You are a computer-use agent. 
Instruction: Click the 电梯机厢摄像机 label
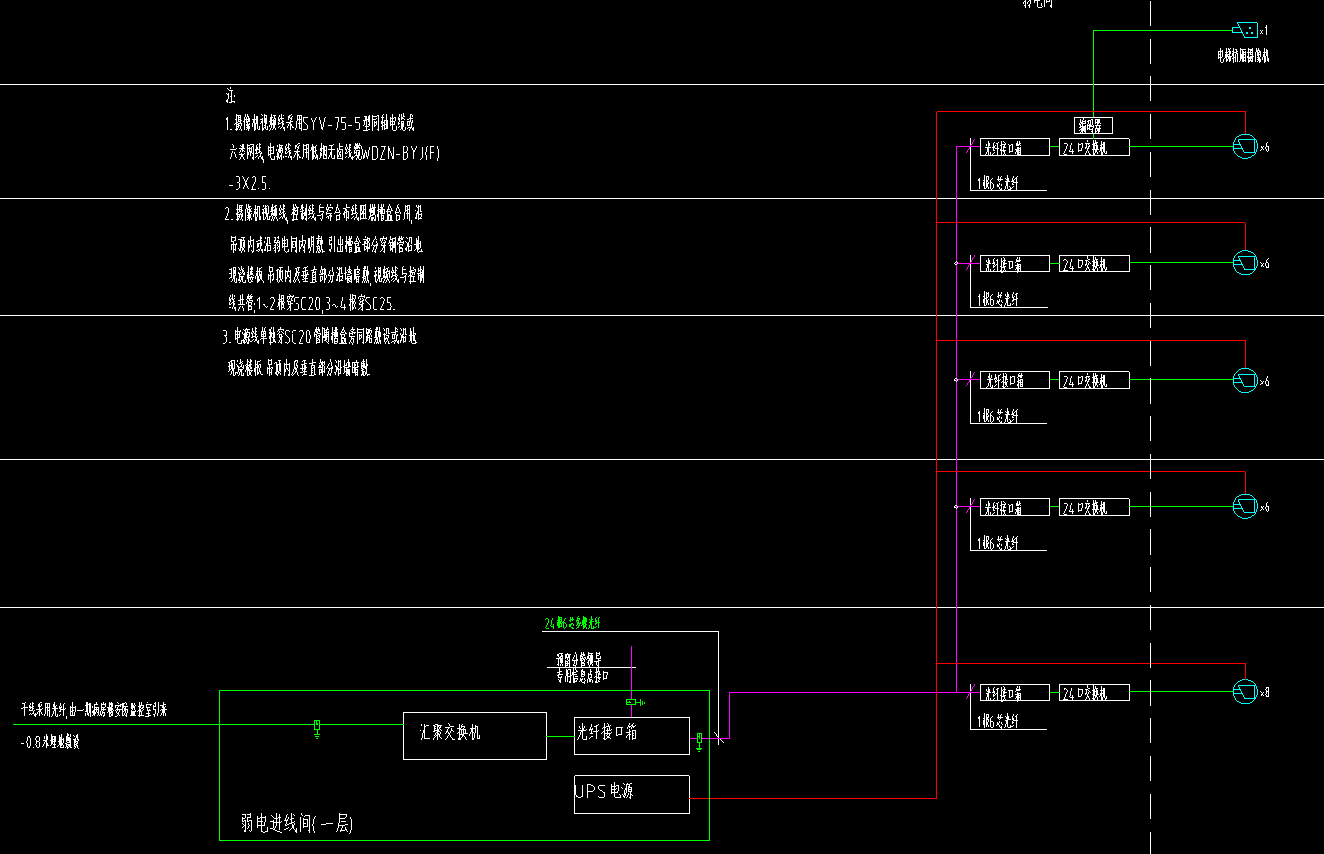tap(1243, 57)
